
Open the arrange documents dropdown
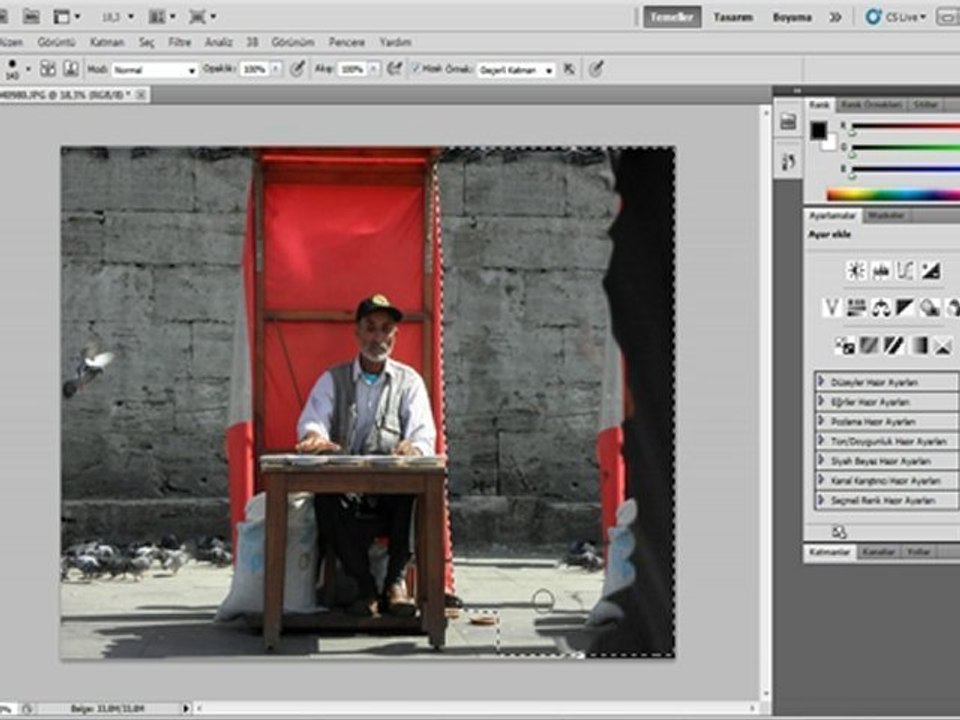click(162, 17)
